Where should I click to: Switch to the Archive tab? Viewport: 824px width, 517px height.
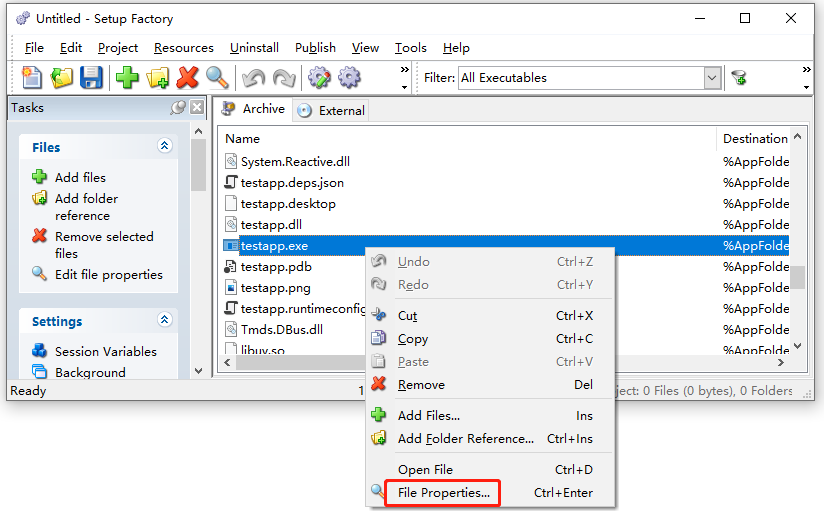[254, 109]
